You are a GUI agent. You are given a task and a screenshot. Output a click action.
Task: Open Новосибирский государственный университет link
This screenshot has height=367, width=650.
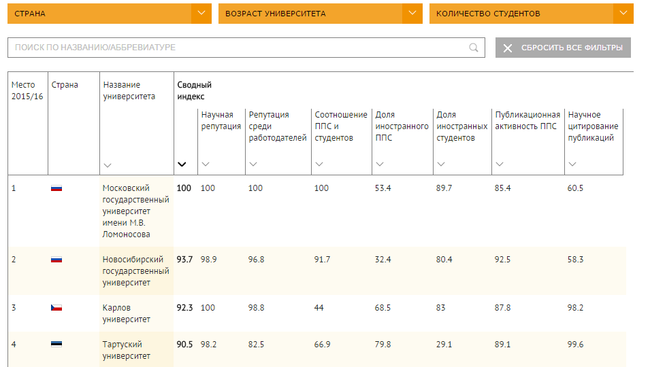[136, 271]
